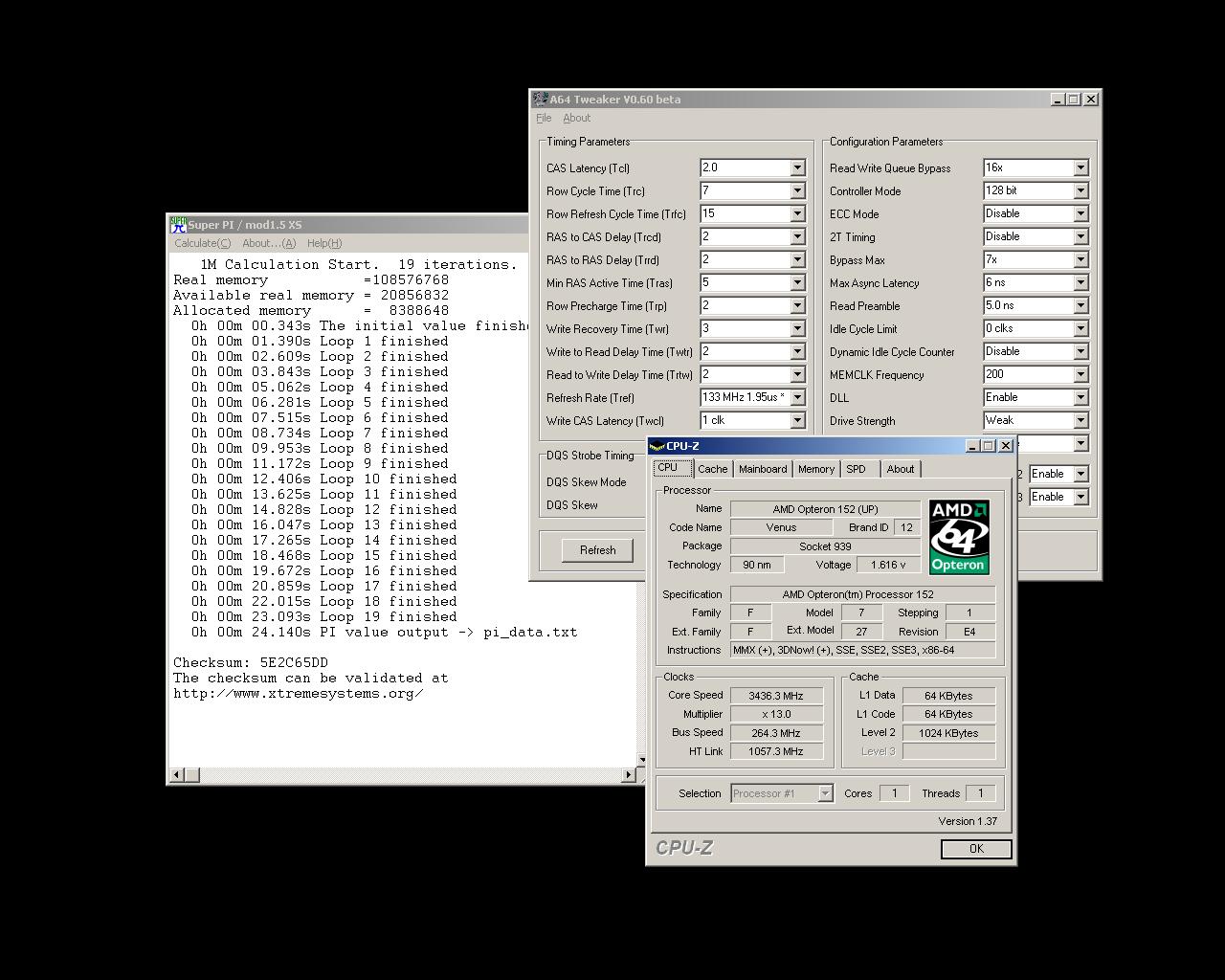Open the Calculate menu in Super PI
Screen dimensions: 1225x980
tap(202, 243)
